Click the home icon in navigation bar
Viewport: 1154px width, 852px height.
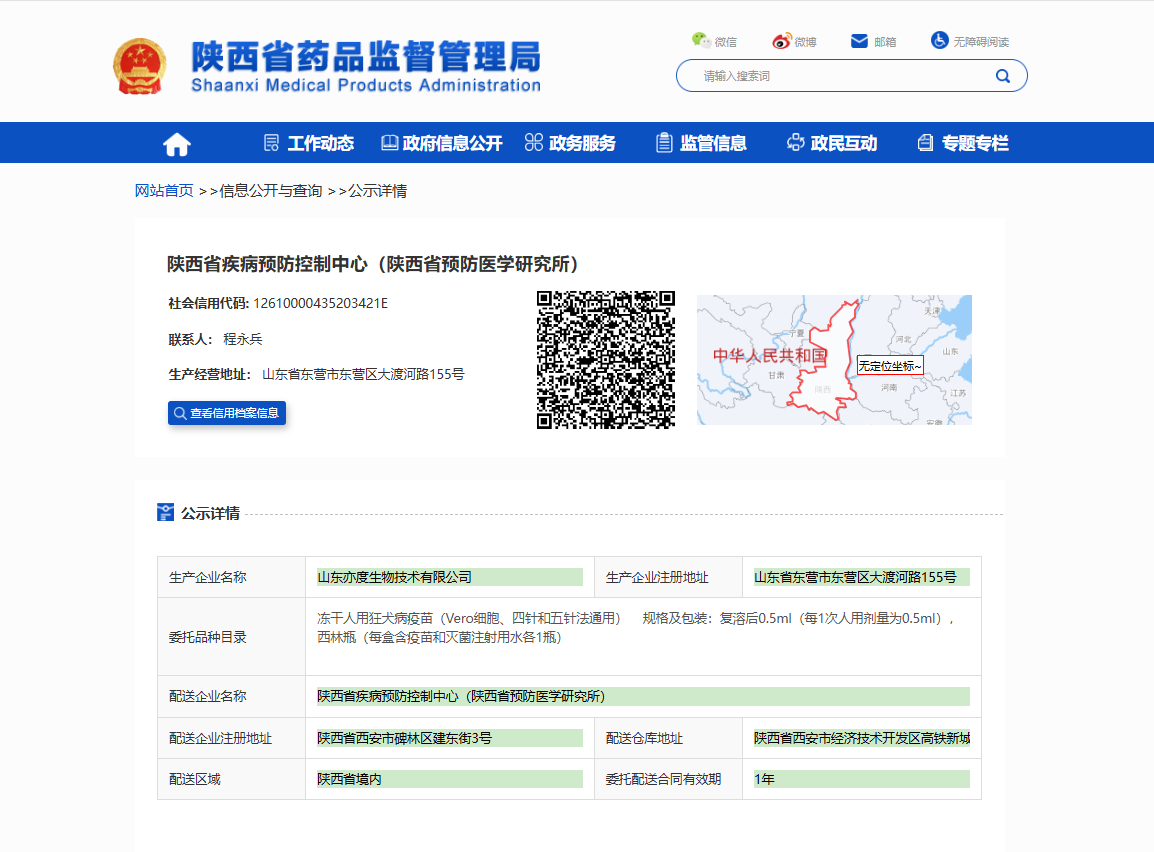pos(177,144)
